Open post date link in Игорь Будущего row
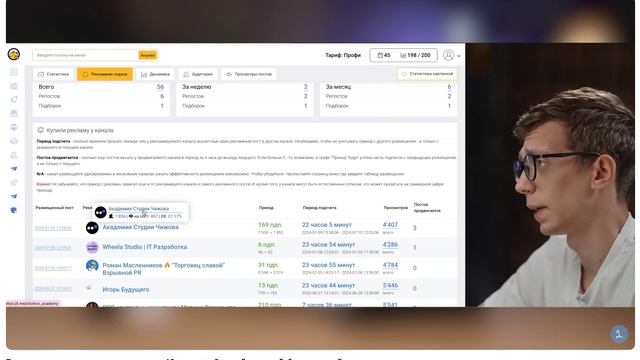640x360 pixels. (x=53, y=289)
